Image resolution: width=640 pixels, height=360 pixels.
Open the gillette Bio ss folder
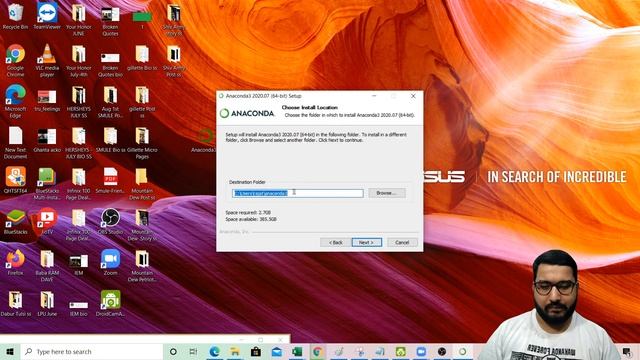click(x=142, y=58)
